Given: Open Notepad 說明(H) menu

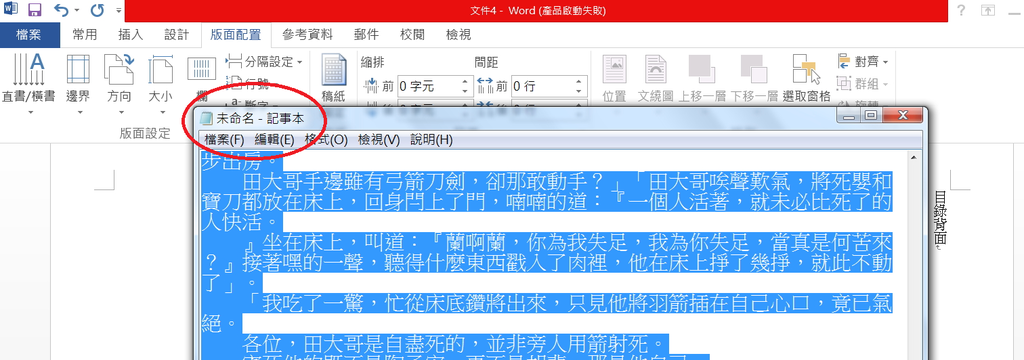Looking at the screenshot, I should point(431,139).
